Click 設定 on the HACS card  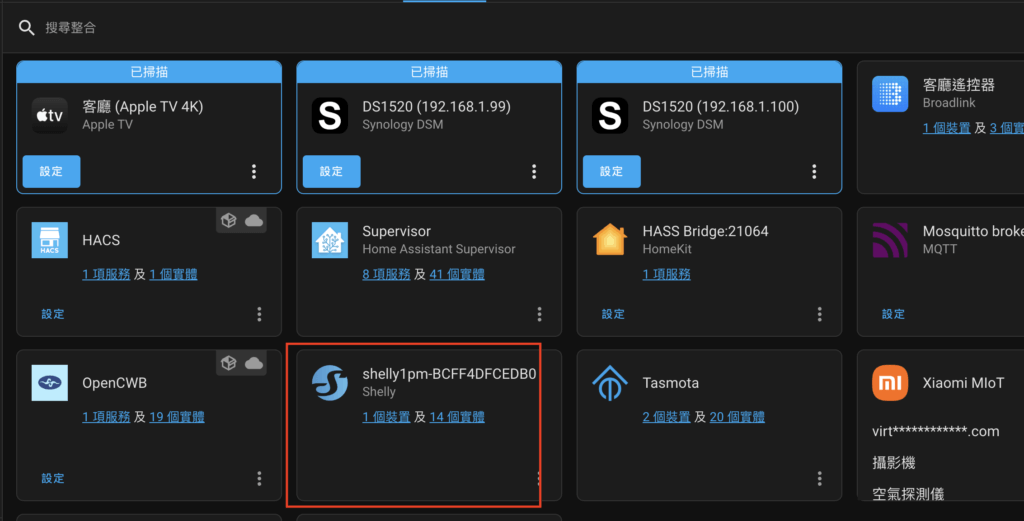pos(53,314)
